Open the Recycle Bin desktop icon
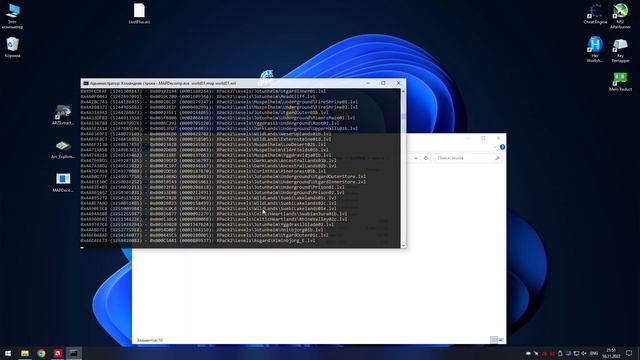640x360 pixels. [x=13, y=47]
